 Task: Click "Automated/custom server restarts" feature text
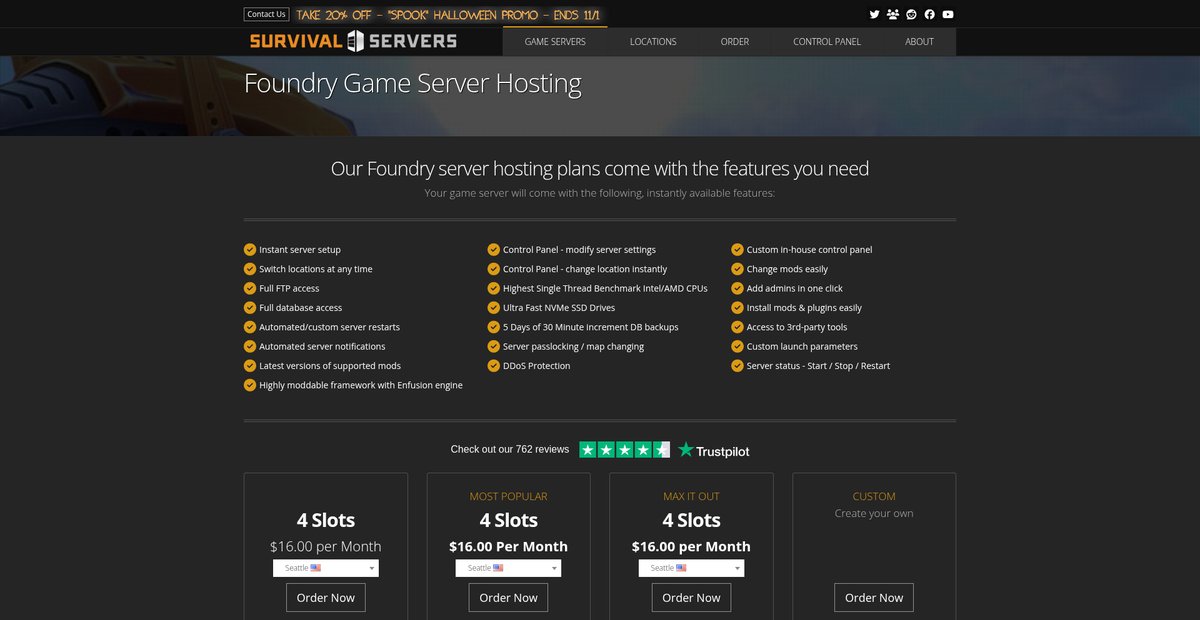[329, 327]
